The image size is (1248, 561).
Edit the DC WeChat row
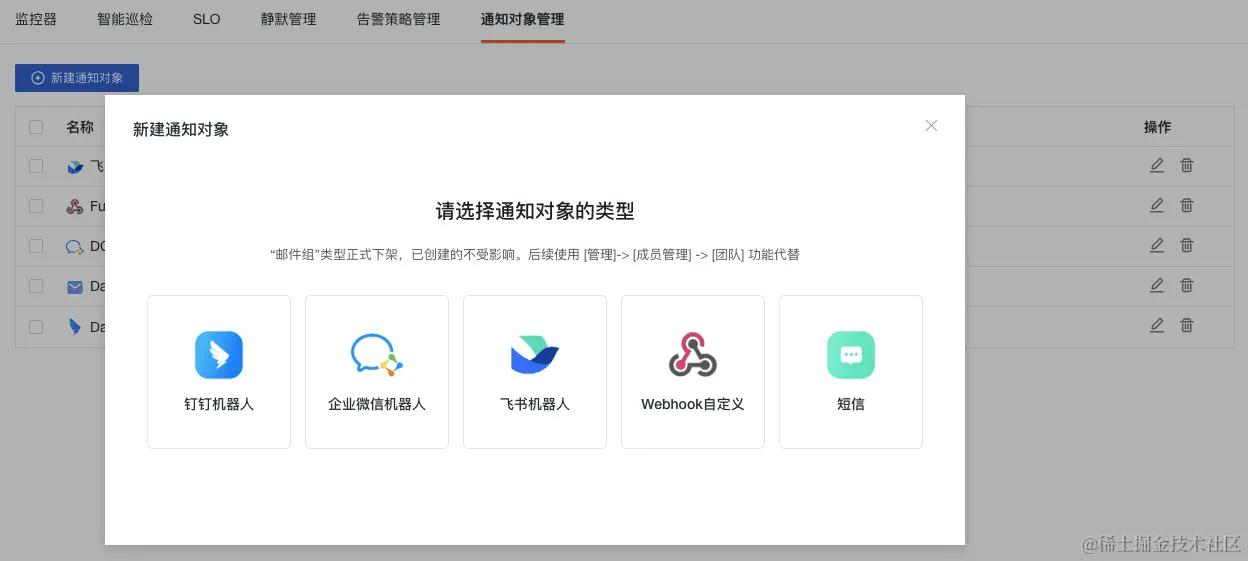(1157, 245)
